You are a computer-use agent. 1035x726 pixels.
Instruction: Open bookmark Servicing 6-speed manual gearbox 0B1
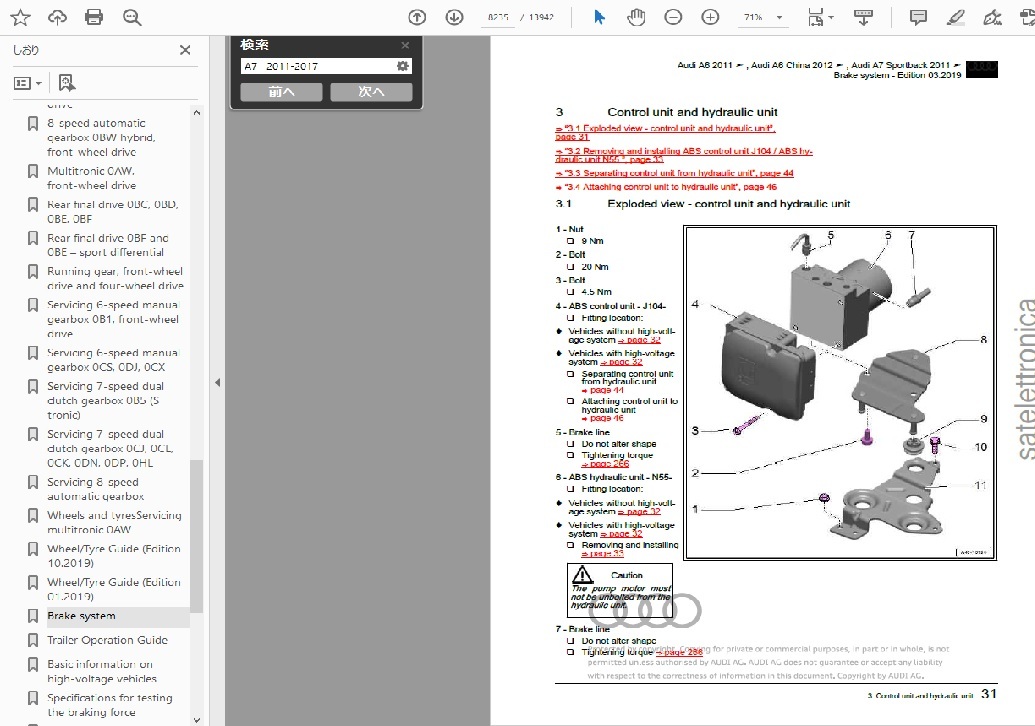pyautogui.click(x=113, y=319)
